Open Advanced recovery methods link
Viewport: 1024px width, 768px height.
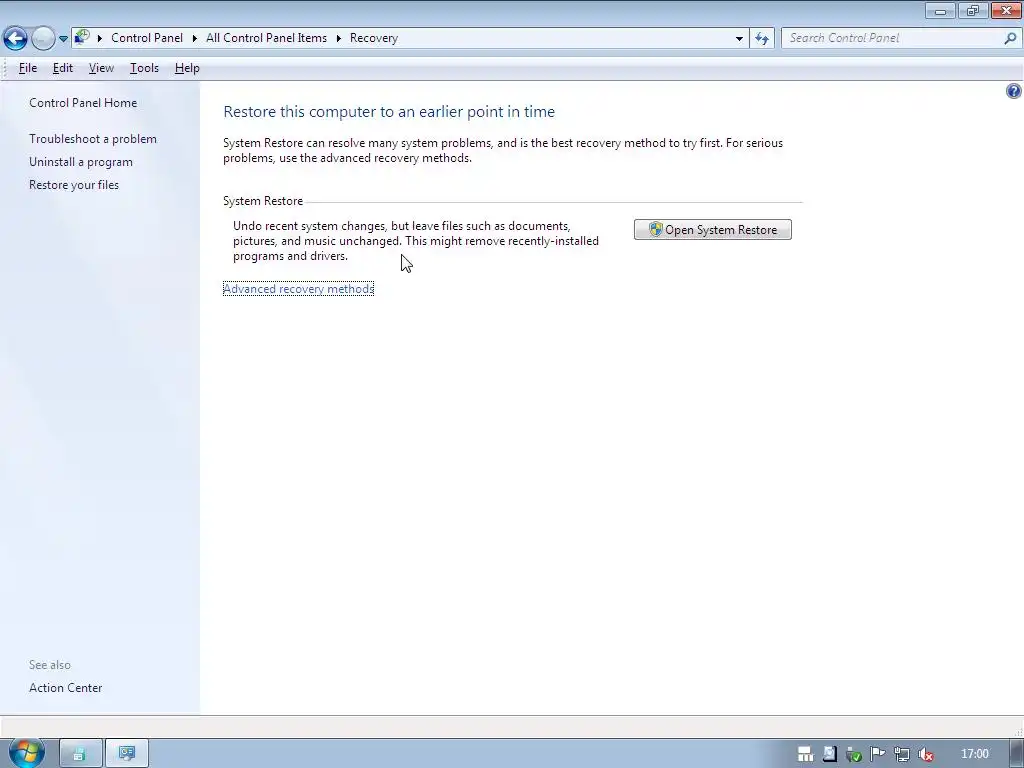coord(298,289)
